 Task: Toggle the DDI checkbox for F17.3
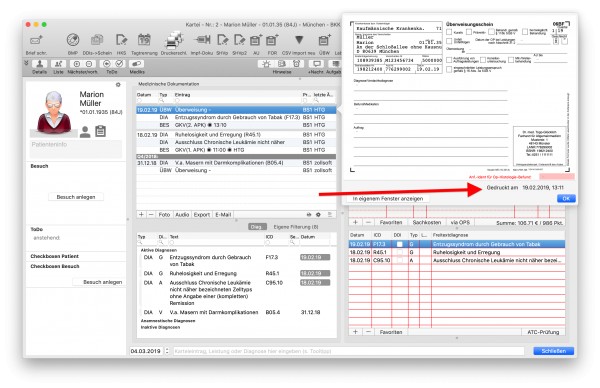399,244
